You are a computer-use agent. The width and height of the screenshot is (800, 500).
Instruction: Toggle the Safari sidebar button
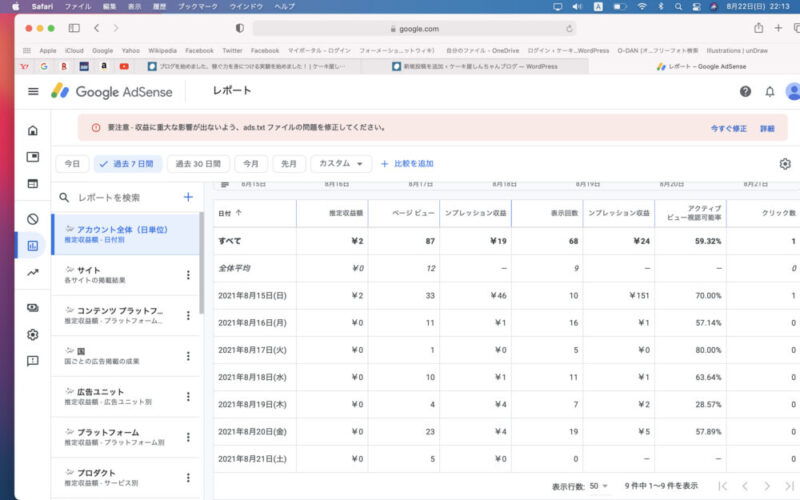click(x=74, y=28)
